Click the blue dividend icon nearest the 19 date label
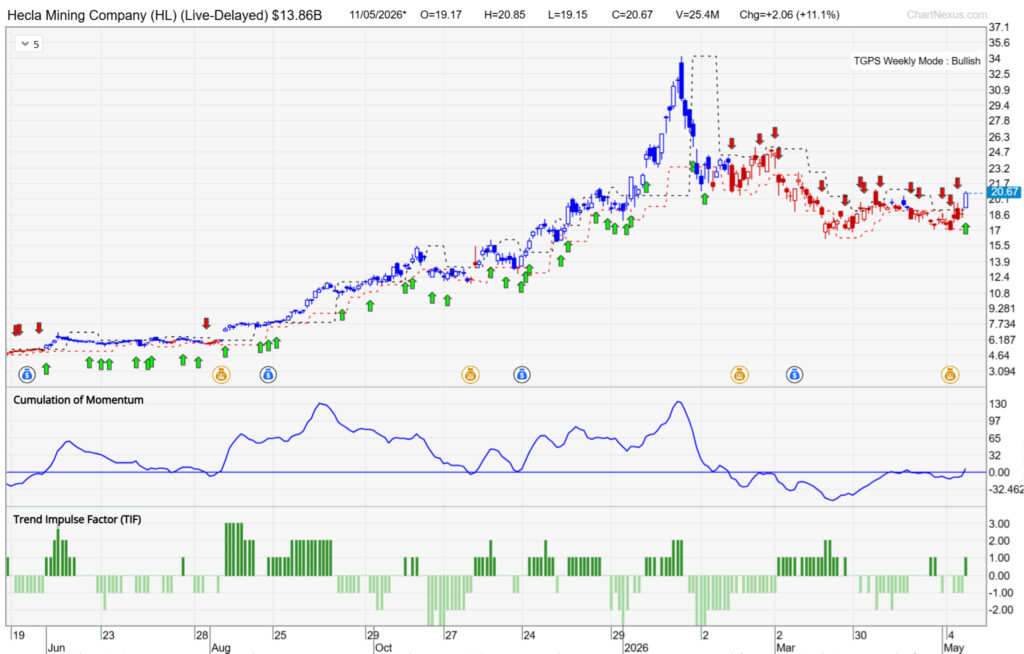Screen dimensions: 1024x654 (x=27, y=375)
